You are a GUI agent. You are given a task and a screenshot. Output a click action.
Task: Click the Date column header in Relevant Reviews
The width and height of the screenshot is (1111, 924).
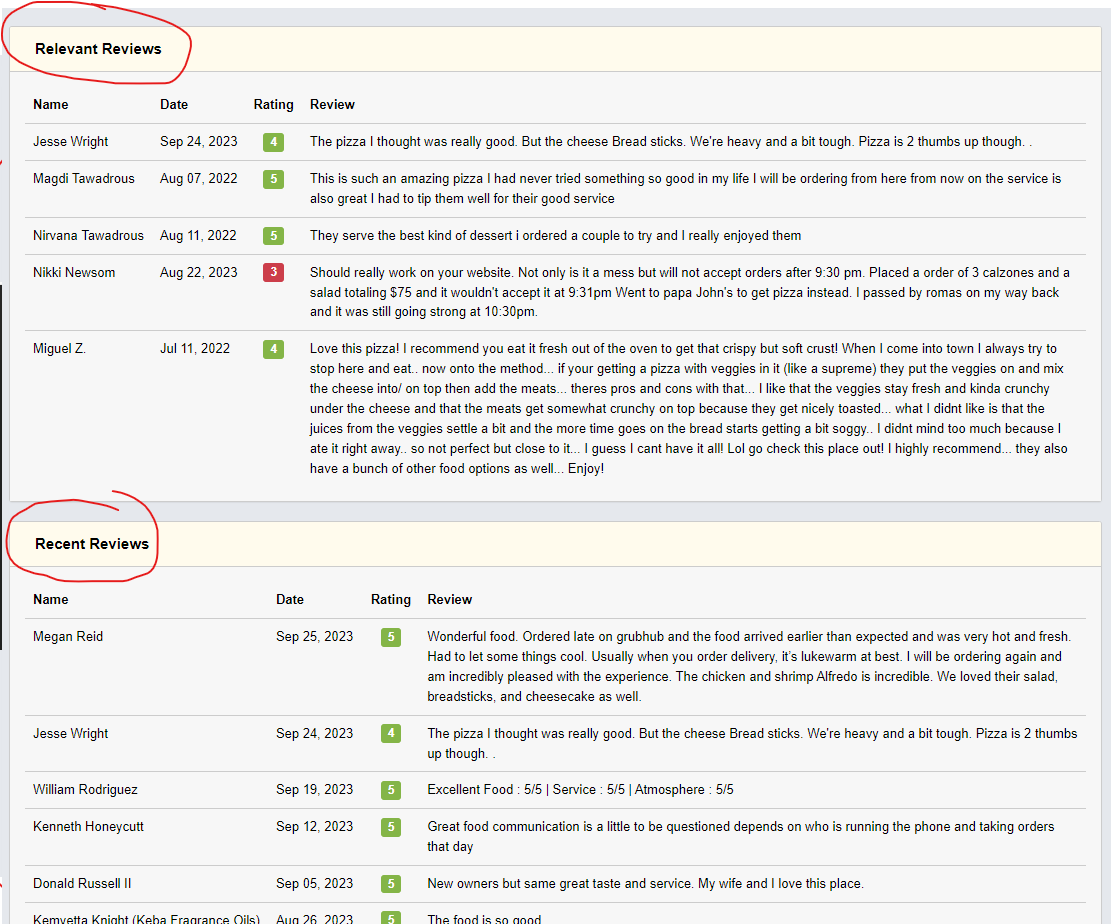click(174, 104)
